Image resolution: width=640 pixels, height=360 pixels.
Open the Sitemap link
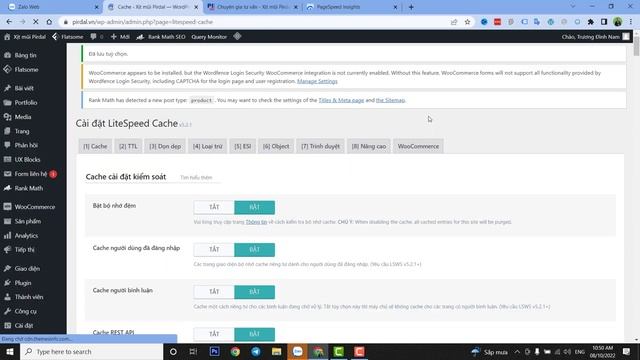(x=390, y=100)
